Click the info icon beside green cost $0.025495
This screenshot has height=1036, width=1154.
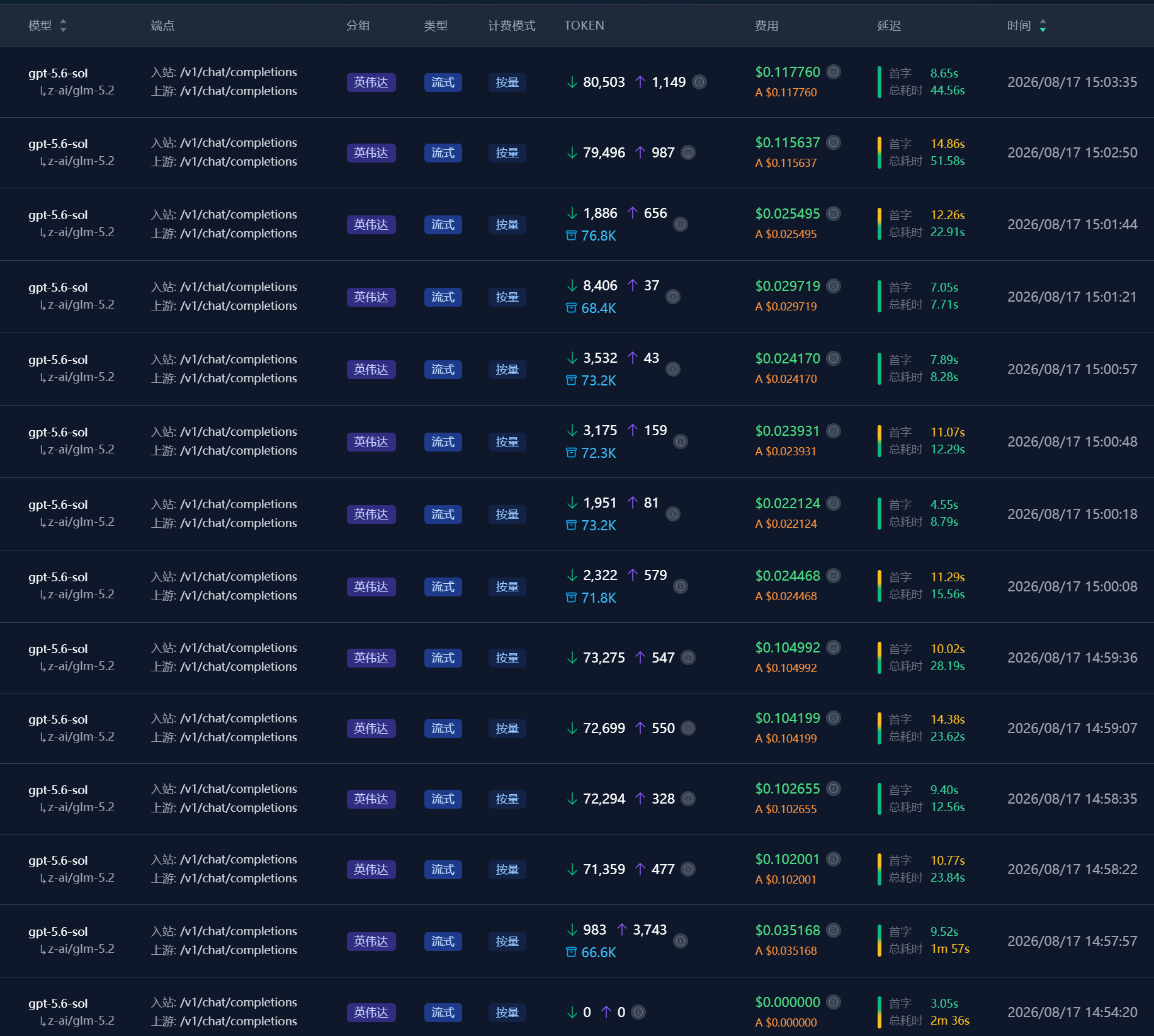tap(834, 213)
